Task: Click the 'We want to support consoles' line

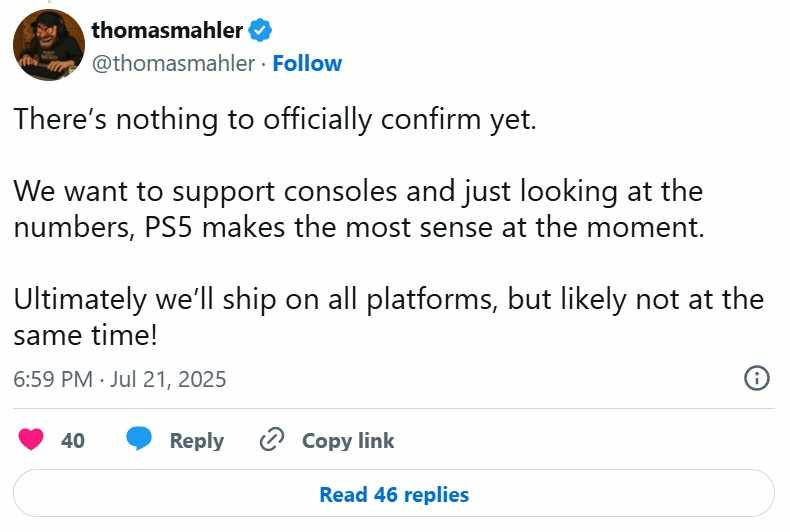Action: (x=357, y=189)
